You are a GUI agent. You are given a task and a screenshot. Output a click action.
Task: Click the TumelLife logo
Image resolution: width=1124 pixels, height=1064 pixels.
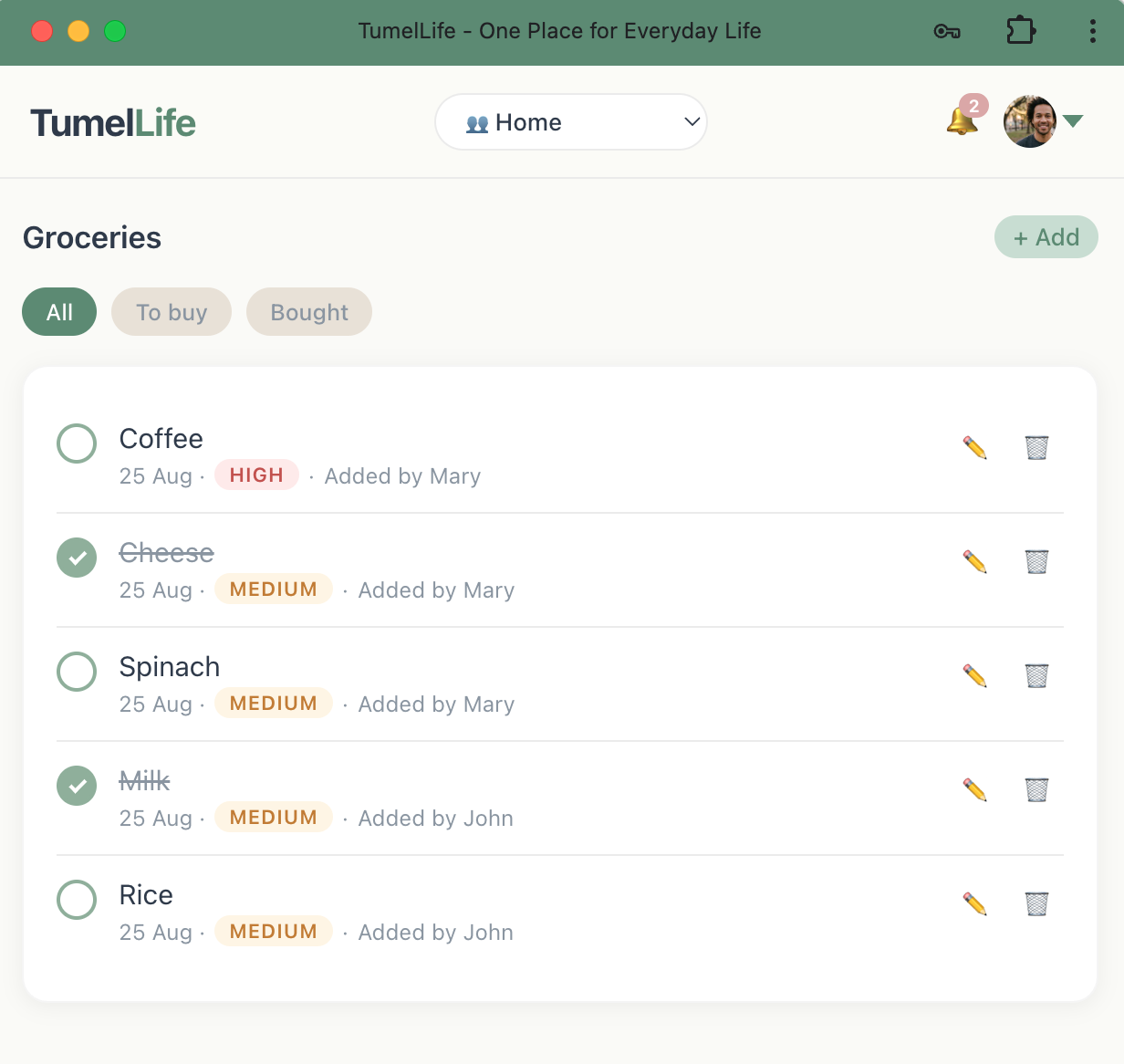click(x=113, y=122)
